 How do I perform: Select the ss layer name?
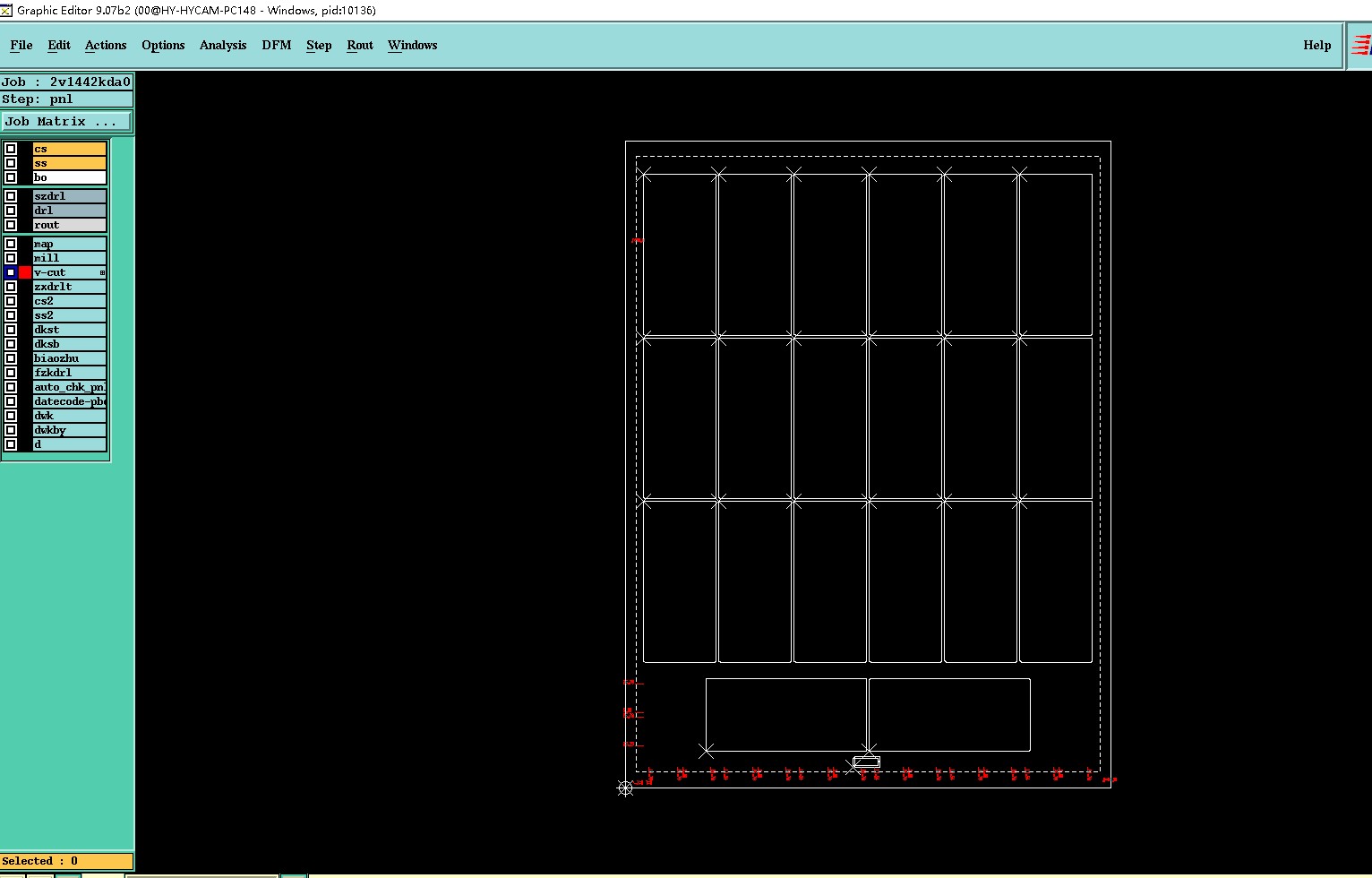(70, 163)
